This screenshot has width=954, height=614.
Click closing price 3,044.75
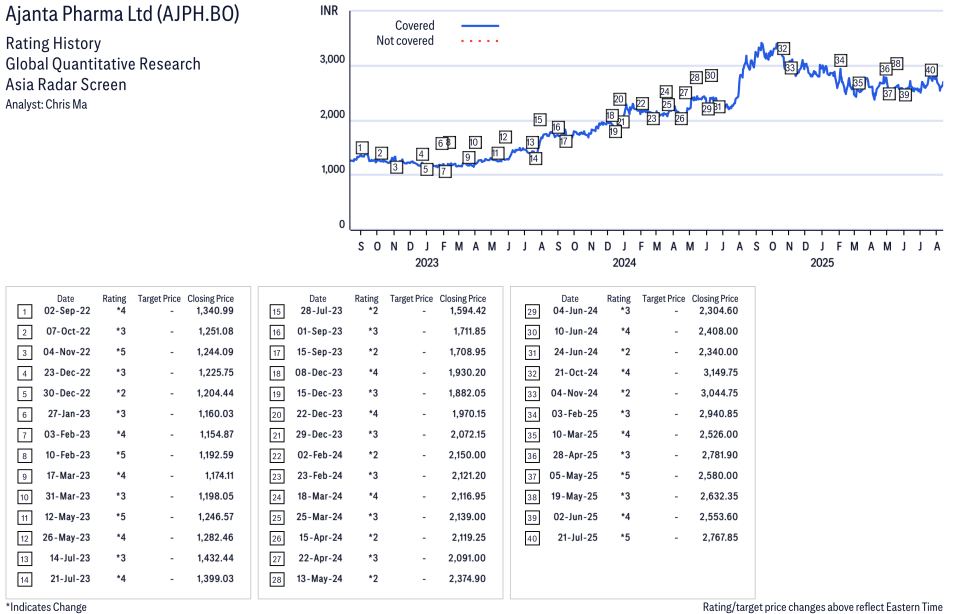click(719, 393)
